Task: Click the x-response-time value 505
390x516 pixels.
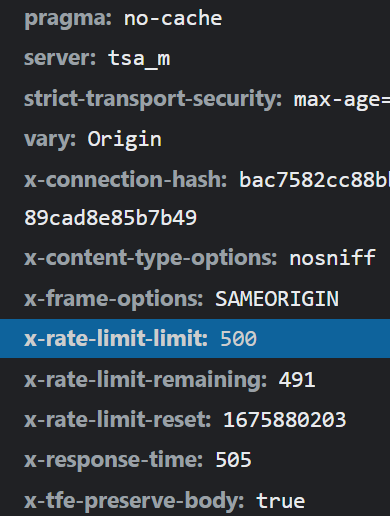Action: pos(233,460)
